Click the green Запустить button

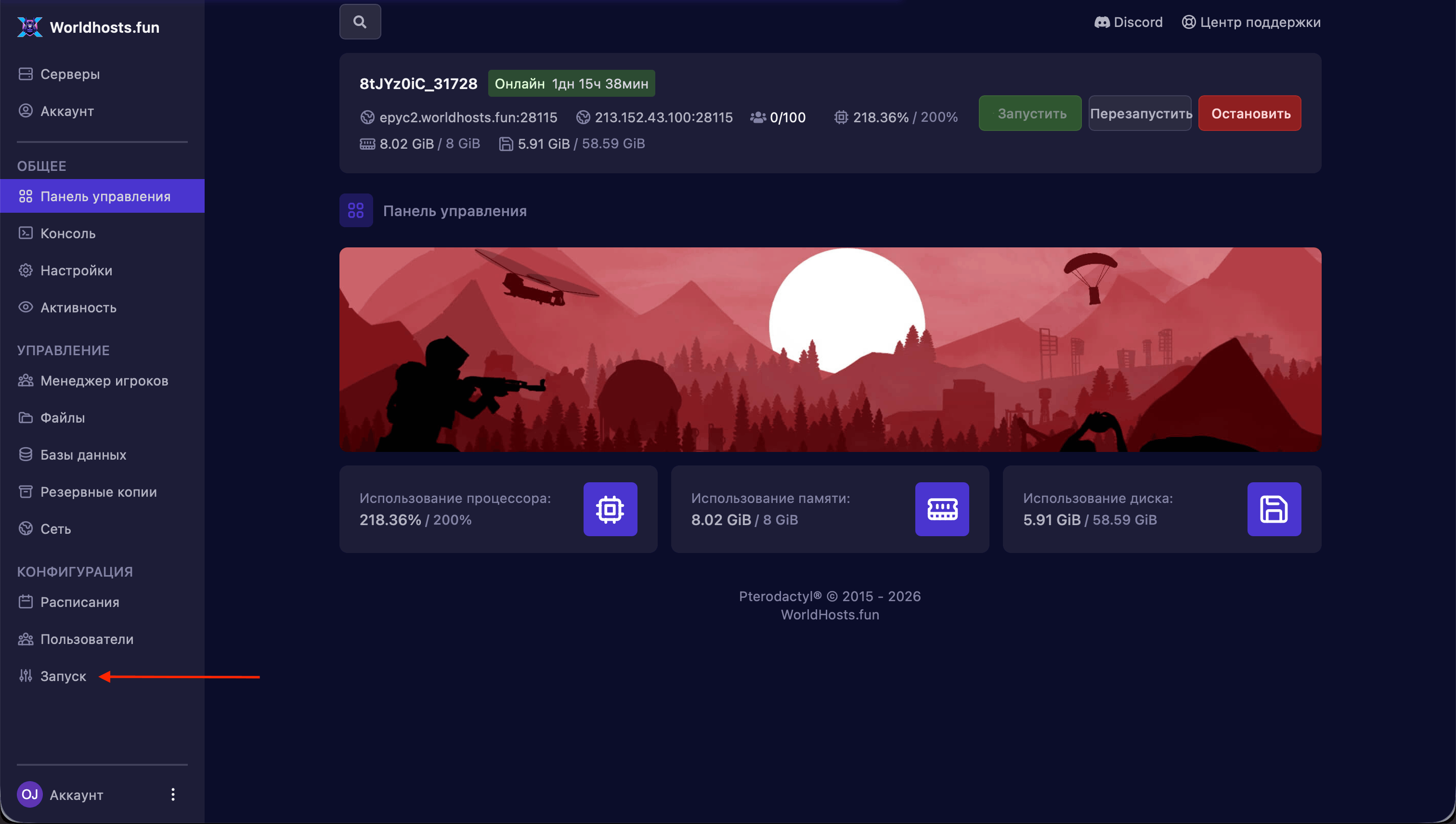(x=1030, y=113)
